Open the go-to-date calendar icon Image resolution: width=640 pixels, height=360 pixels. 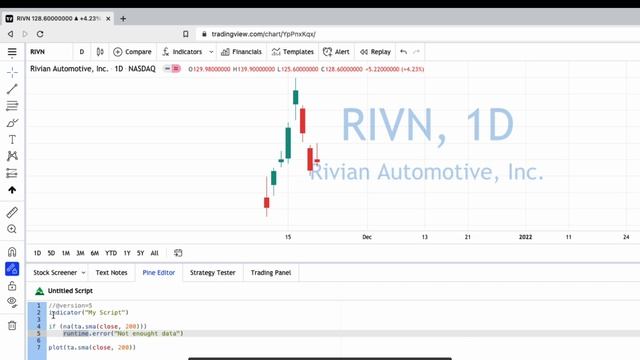click(x=178, y=253)
